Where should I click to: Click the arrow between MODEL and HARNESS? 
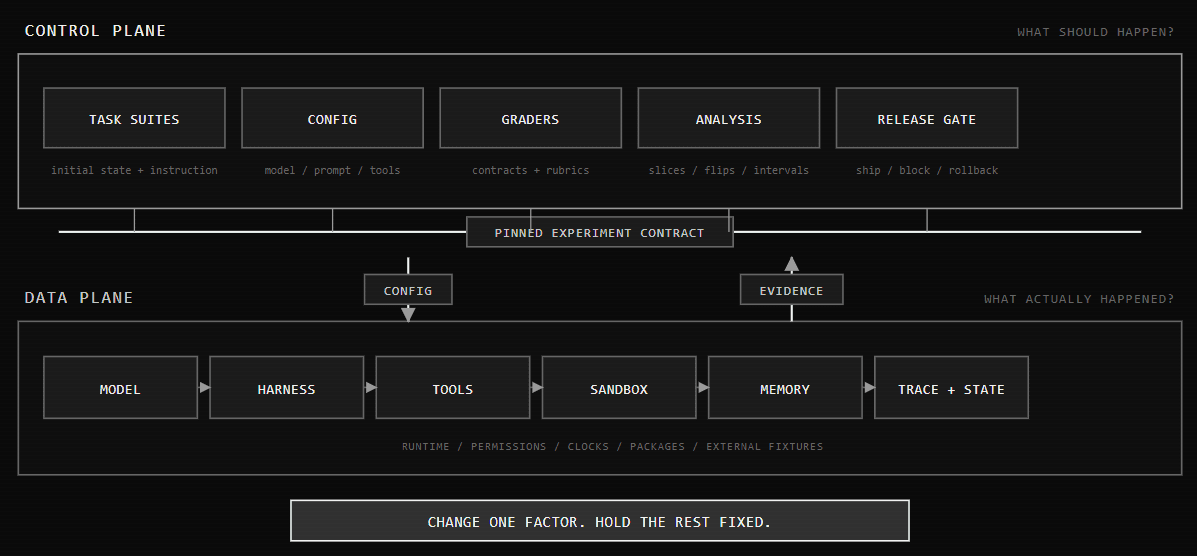point(204,387)
